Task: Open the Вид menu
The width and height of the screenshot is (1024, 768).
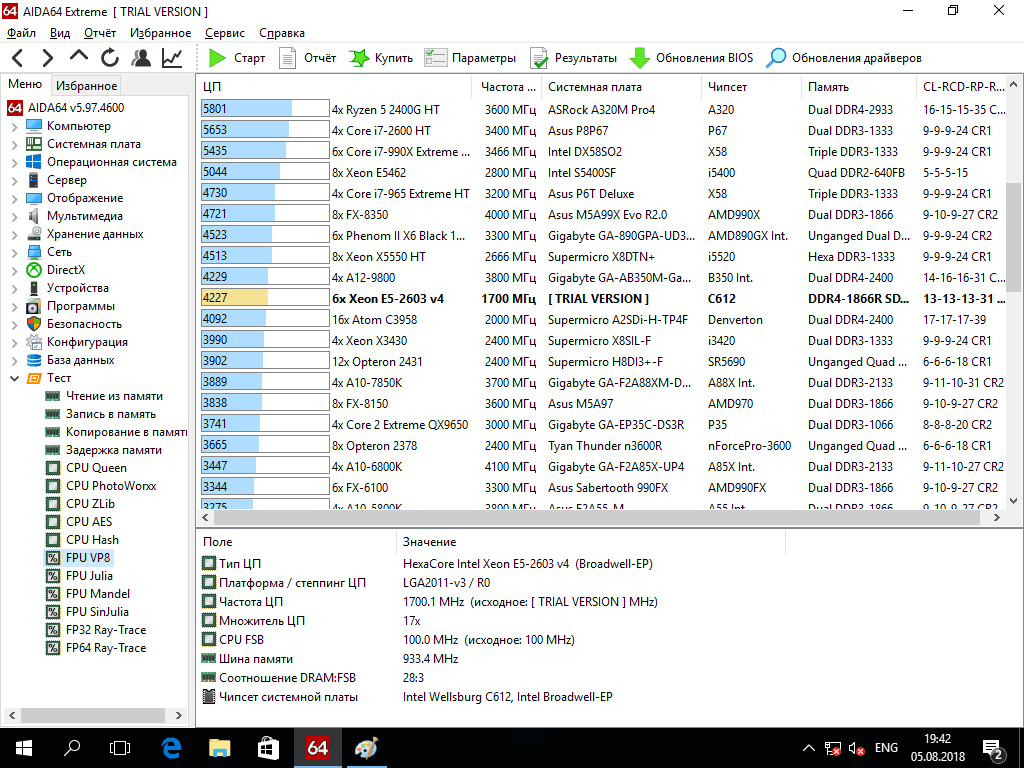Action: pyautogui.click(x=60, y=33)
